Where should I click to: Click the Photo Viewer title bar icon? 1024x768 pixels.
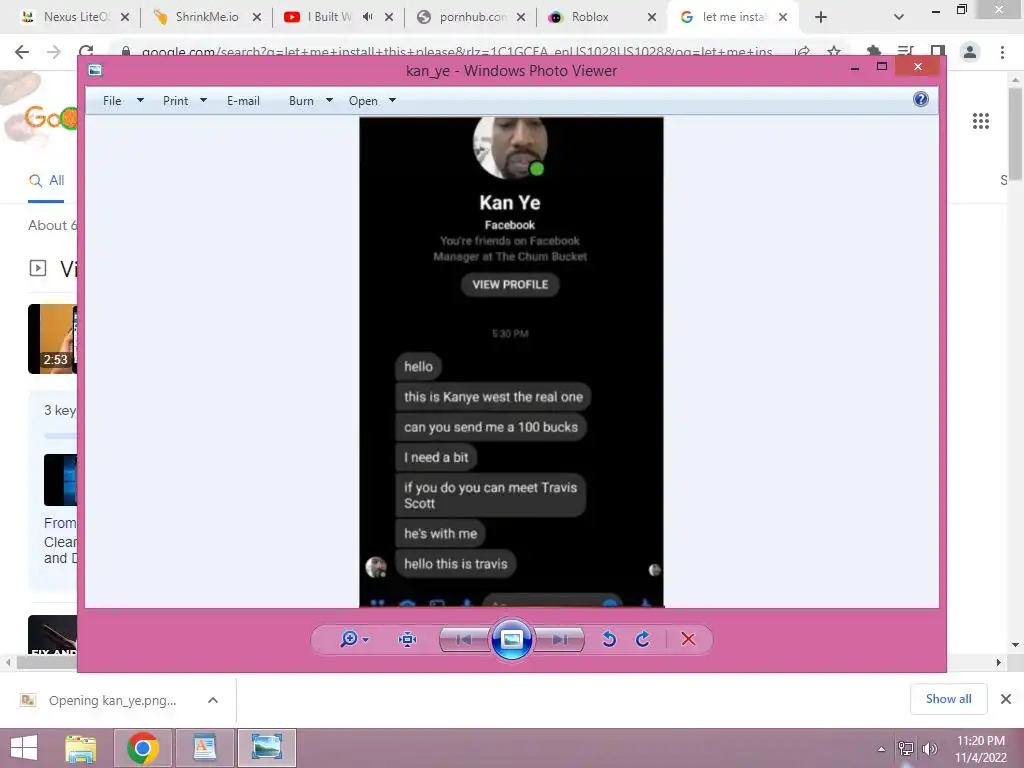[95, 70]
